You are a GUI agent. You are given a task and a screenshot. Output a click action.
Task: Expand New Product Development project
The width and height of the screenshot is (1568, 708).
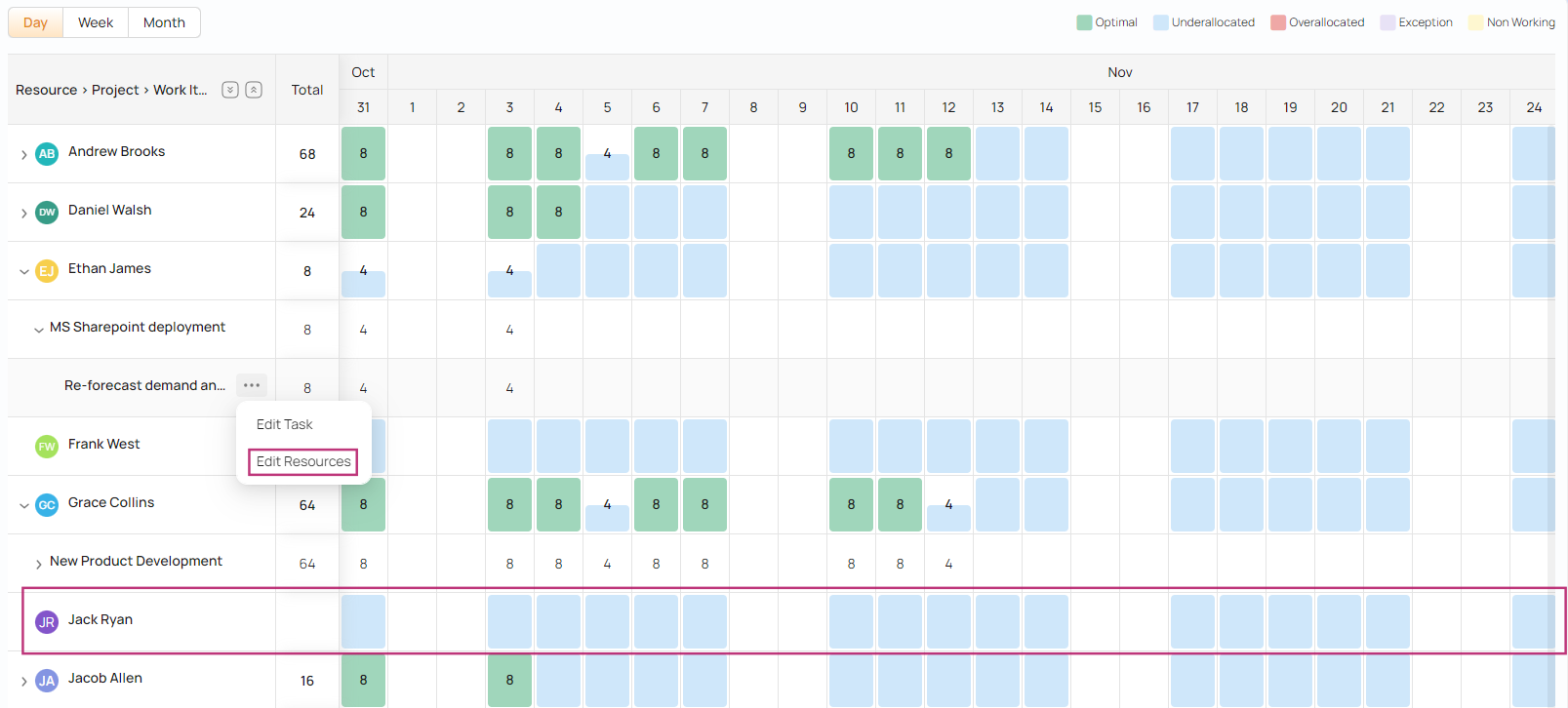point(38,564)
